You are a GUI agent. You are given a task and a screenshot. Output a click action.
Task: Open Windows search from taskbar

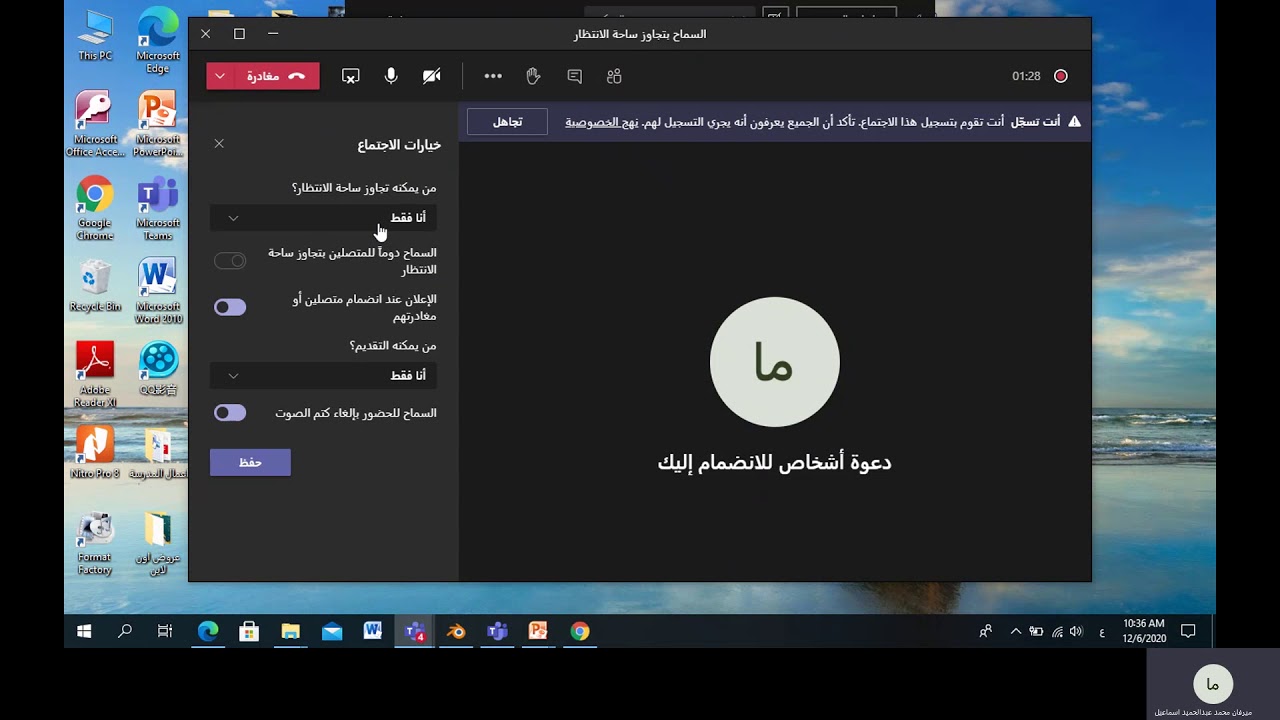click(125, 631)
